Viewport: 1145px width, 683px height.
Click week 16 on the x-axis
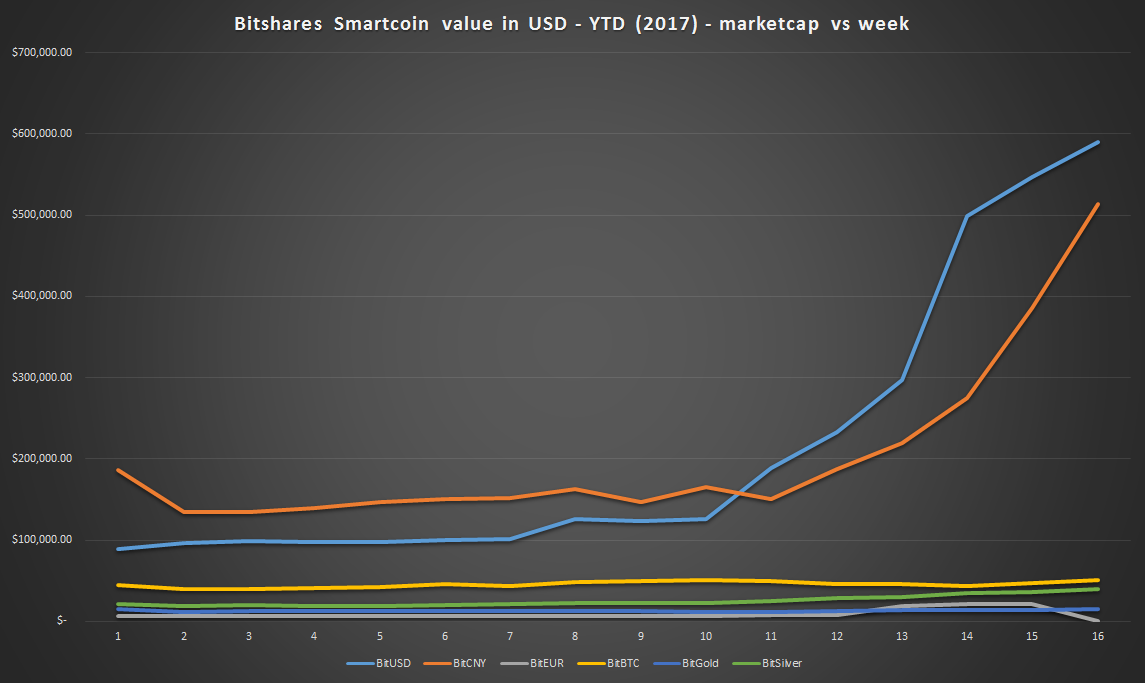pos(1098,637)
